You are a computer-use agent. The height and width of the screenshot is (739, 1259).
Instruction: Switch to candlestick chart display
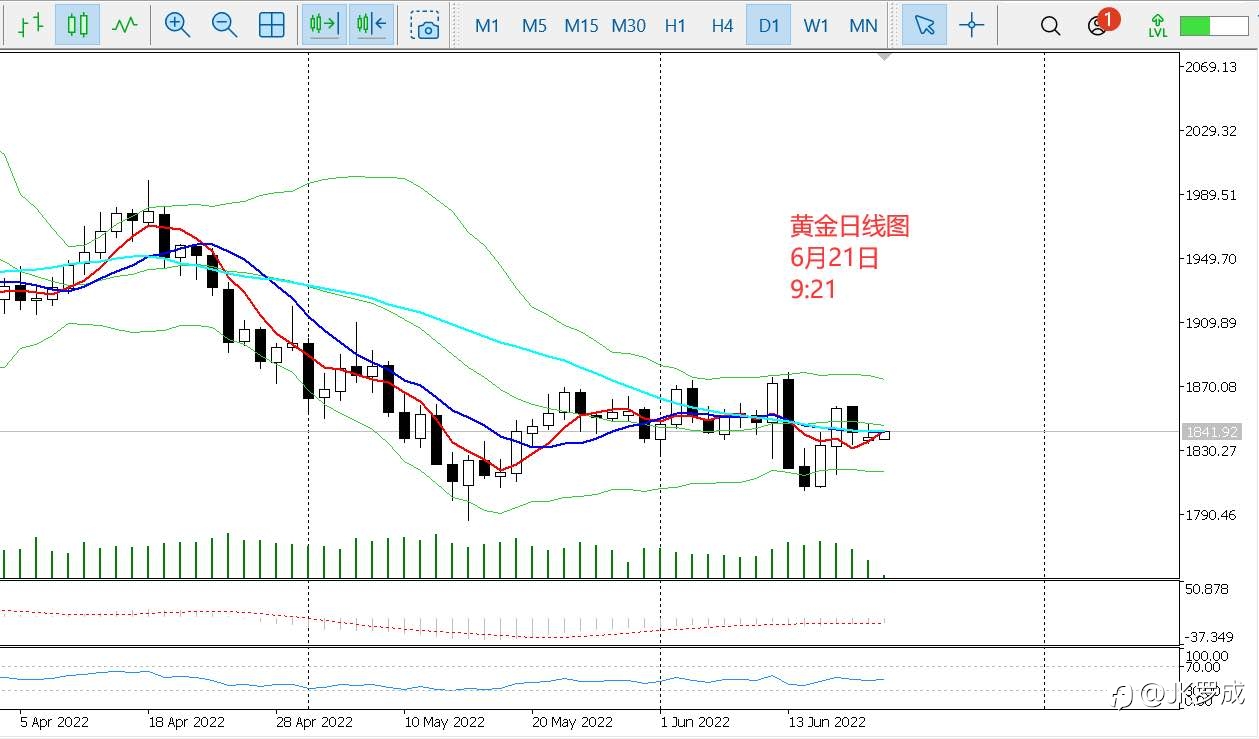pyautogui.click(x=77, y=25)
